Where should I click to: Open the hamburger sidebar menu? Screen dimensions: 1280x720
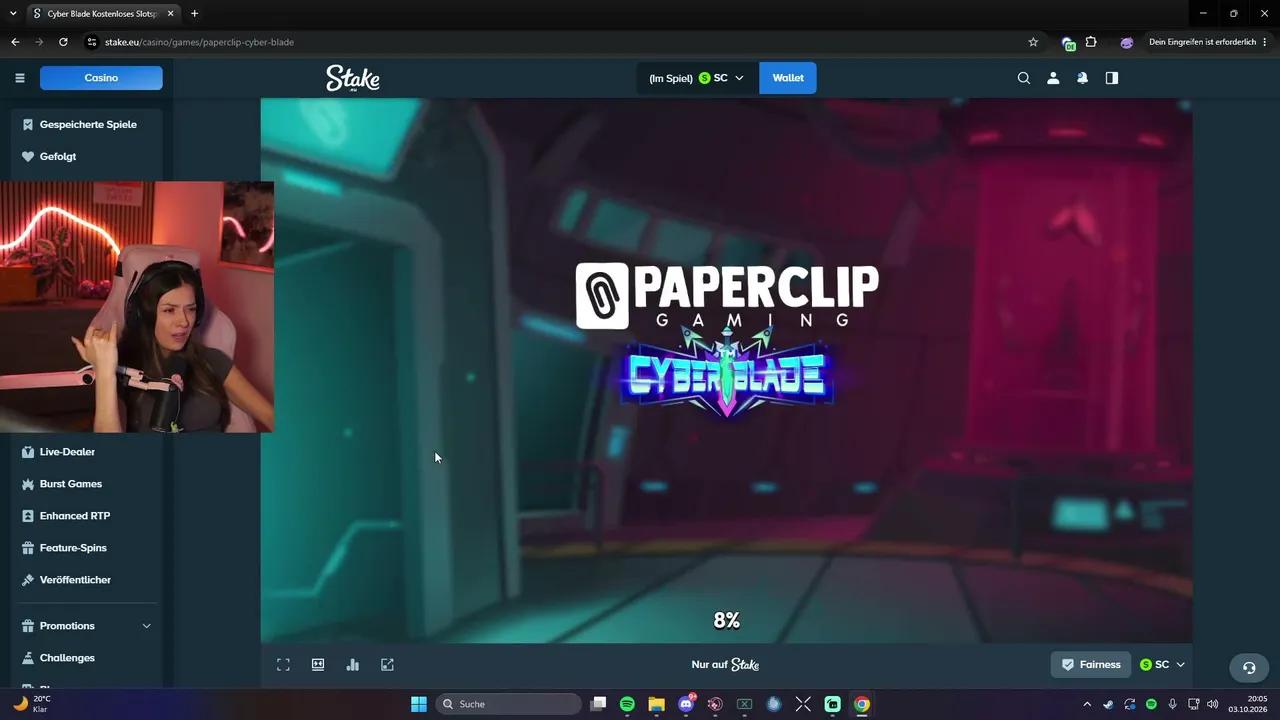point(19,78)
